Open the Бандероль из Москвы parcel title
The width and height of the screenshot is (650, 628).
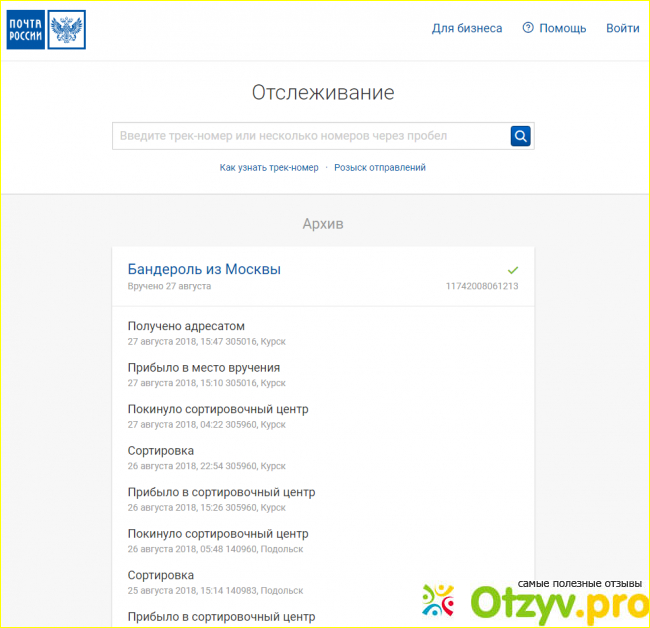[204, 269]
